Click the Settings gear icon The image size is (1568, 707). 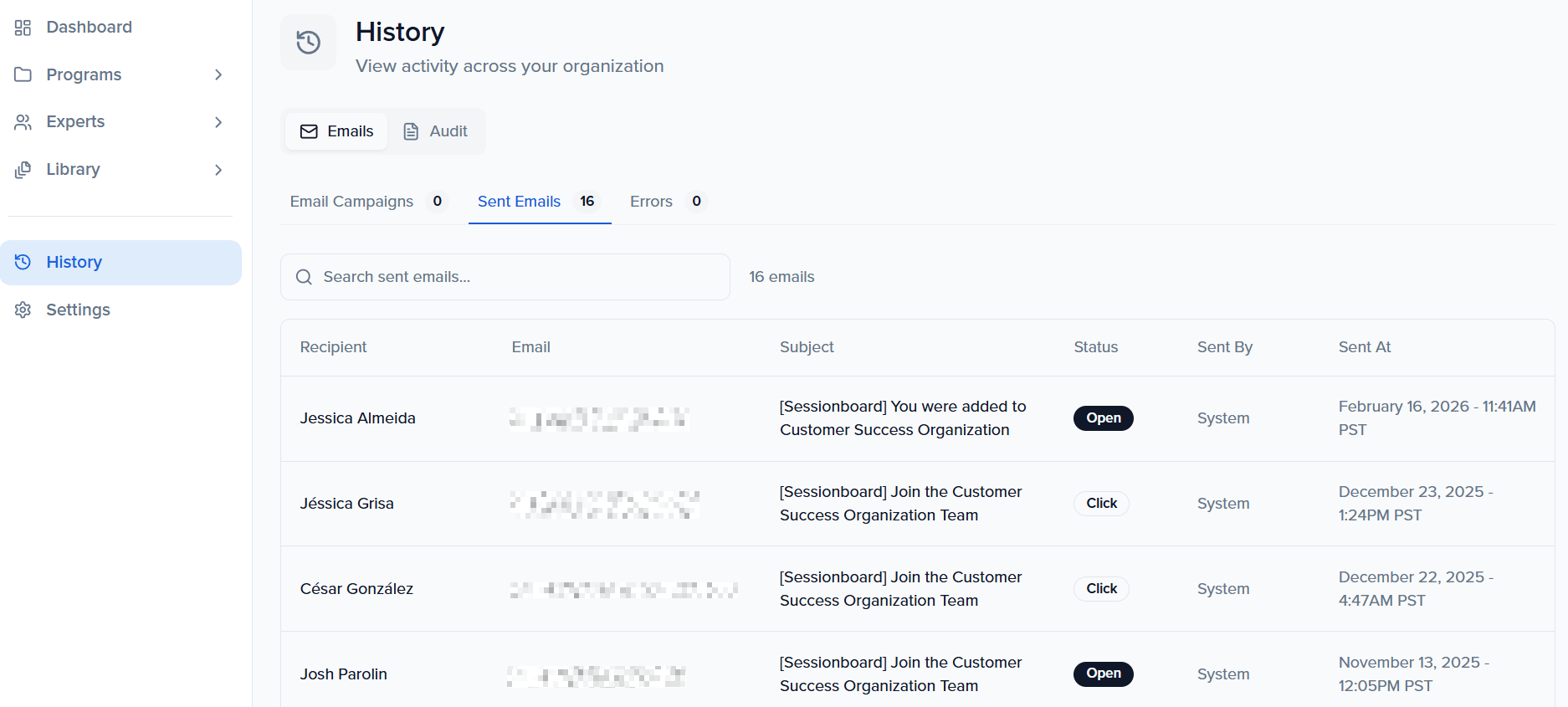coord(23,310)
